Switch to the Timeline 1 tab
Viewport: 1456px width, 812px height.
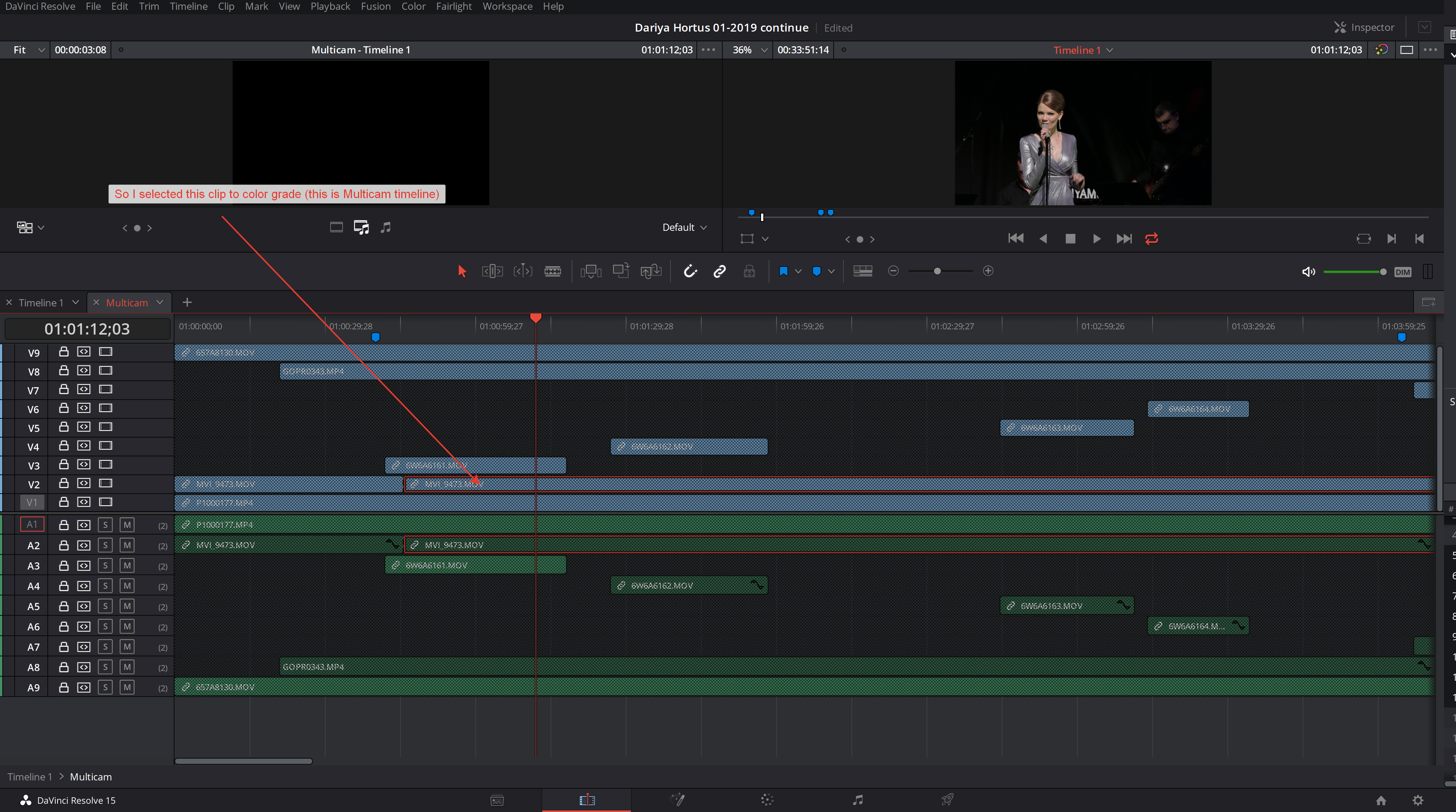coord(42,302)
